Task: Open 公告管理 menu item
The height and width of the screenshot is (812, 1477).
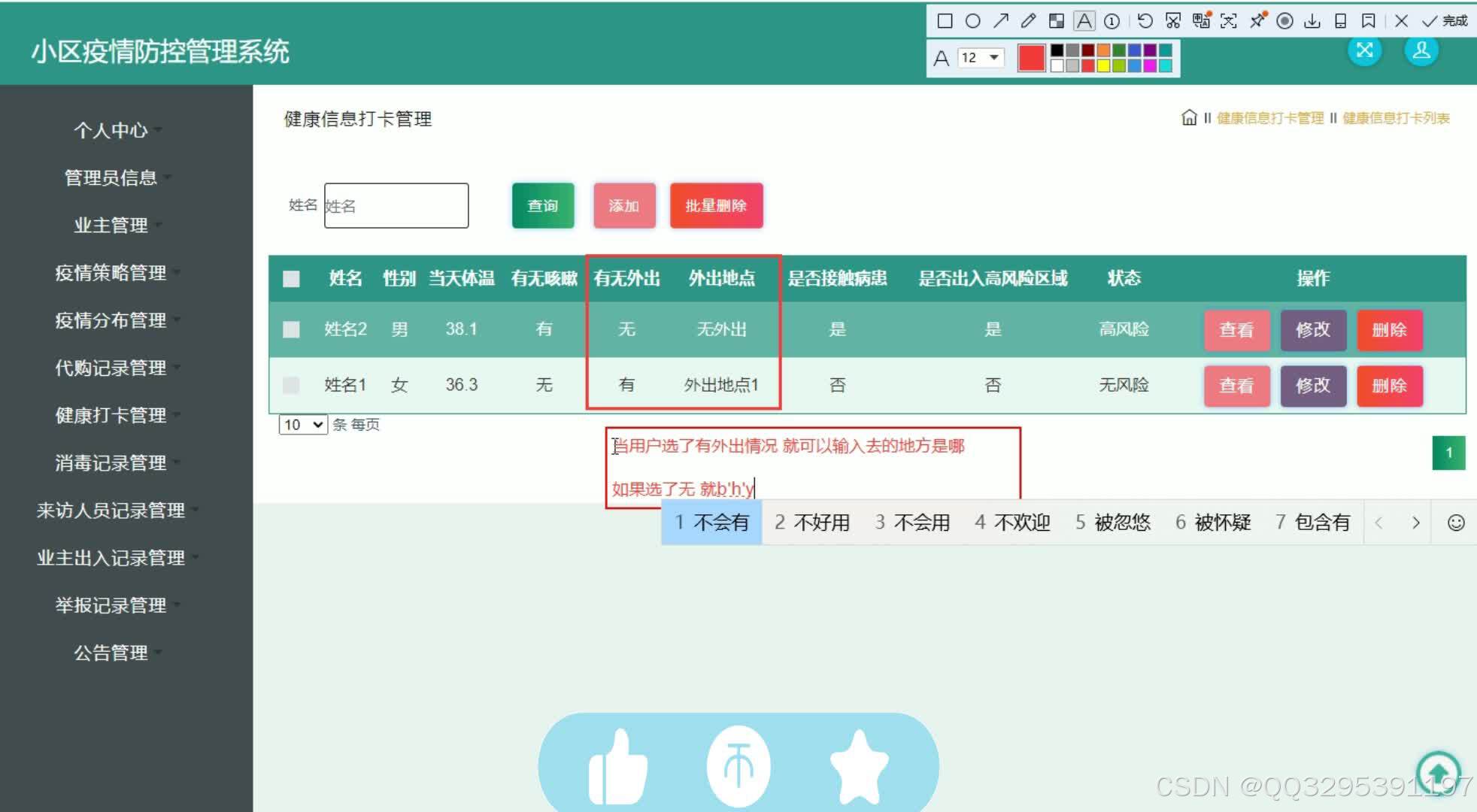Action: [111, 653]
